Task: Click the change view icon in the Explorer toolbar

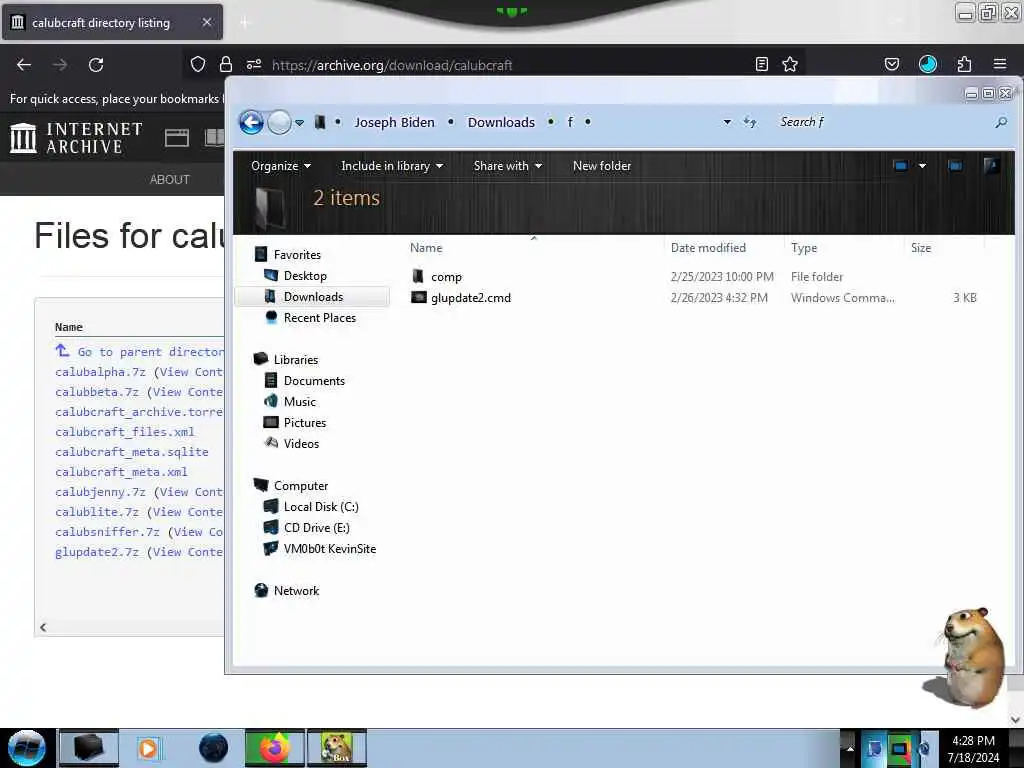Action: click(901, 166)
